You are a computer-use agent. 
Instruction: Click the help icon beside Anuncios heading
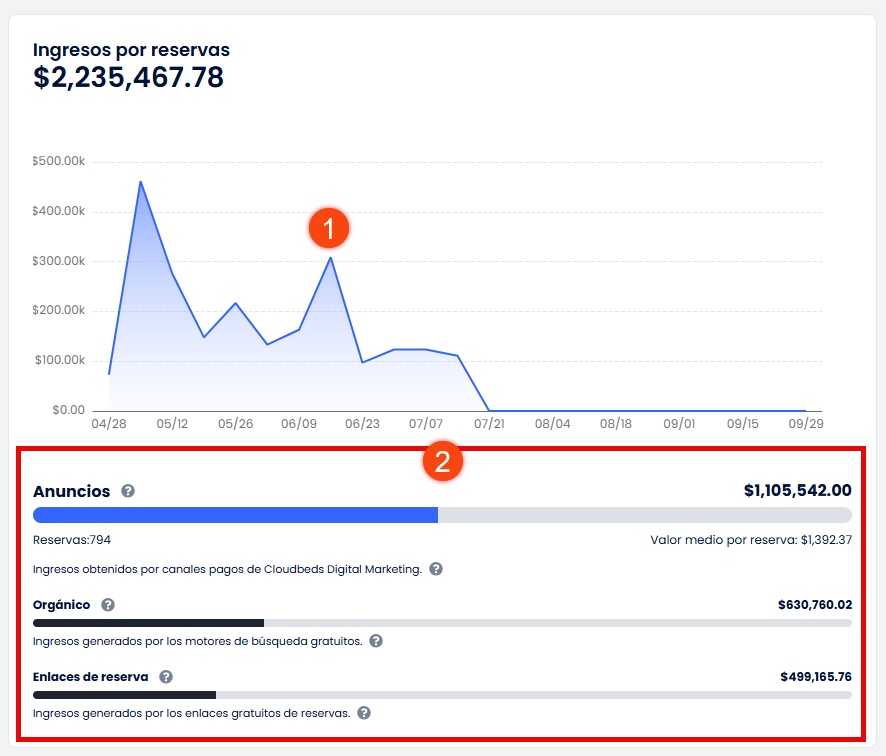[x=128, y=491]
